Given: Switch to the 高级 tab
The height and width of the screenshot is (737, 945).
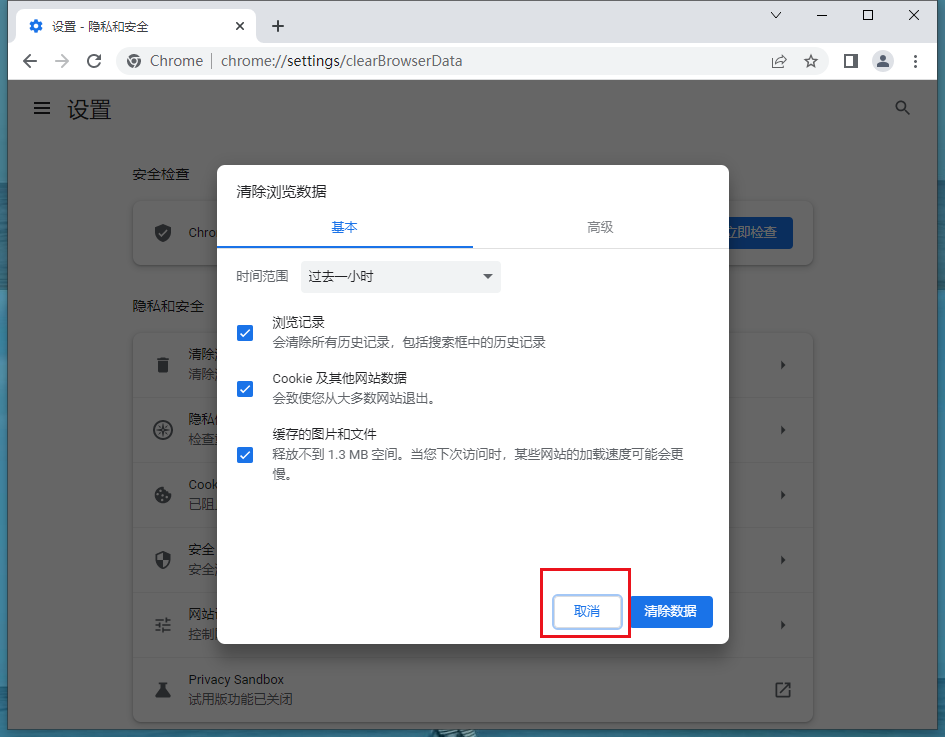Looking at the screenshot, I should pyautogui.click(x=600, y=227).
